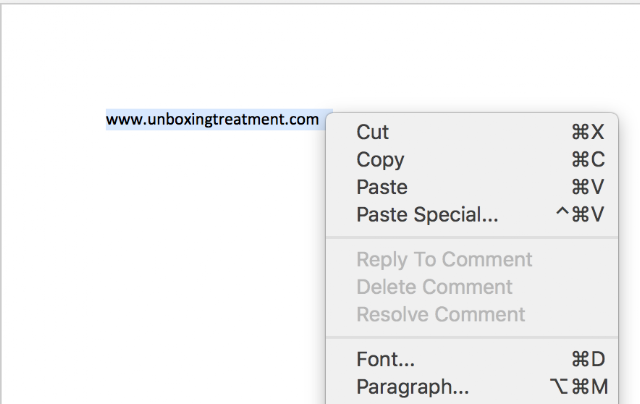The width and height of the screenshot is (640, 404).
Task: Click the disabled Delete Comment entry
Action: (472, 287)
